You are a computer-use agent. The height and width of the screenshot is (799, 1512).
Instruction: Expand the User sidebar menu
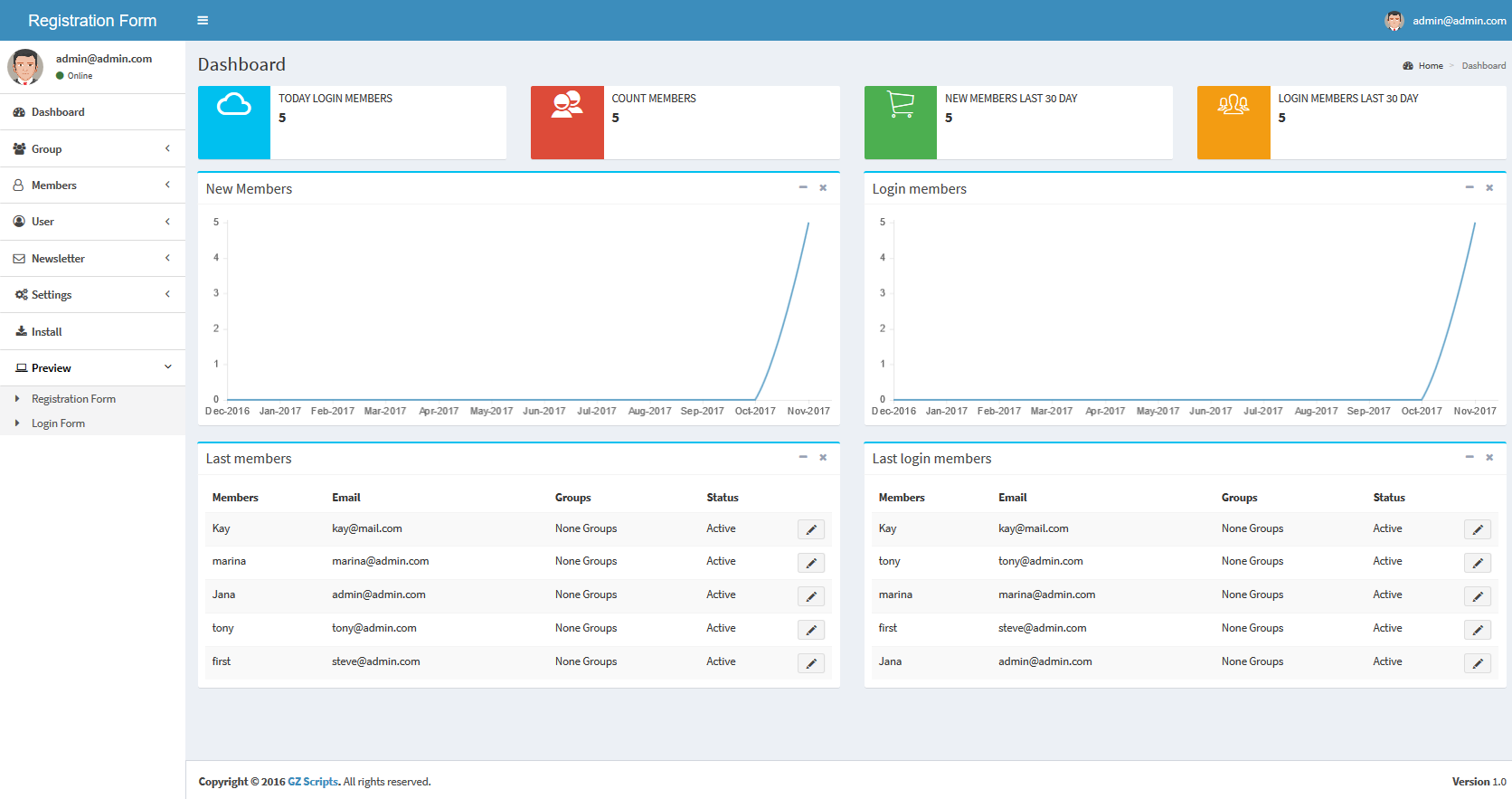pos(92,222)
